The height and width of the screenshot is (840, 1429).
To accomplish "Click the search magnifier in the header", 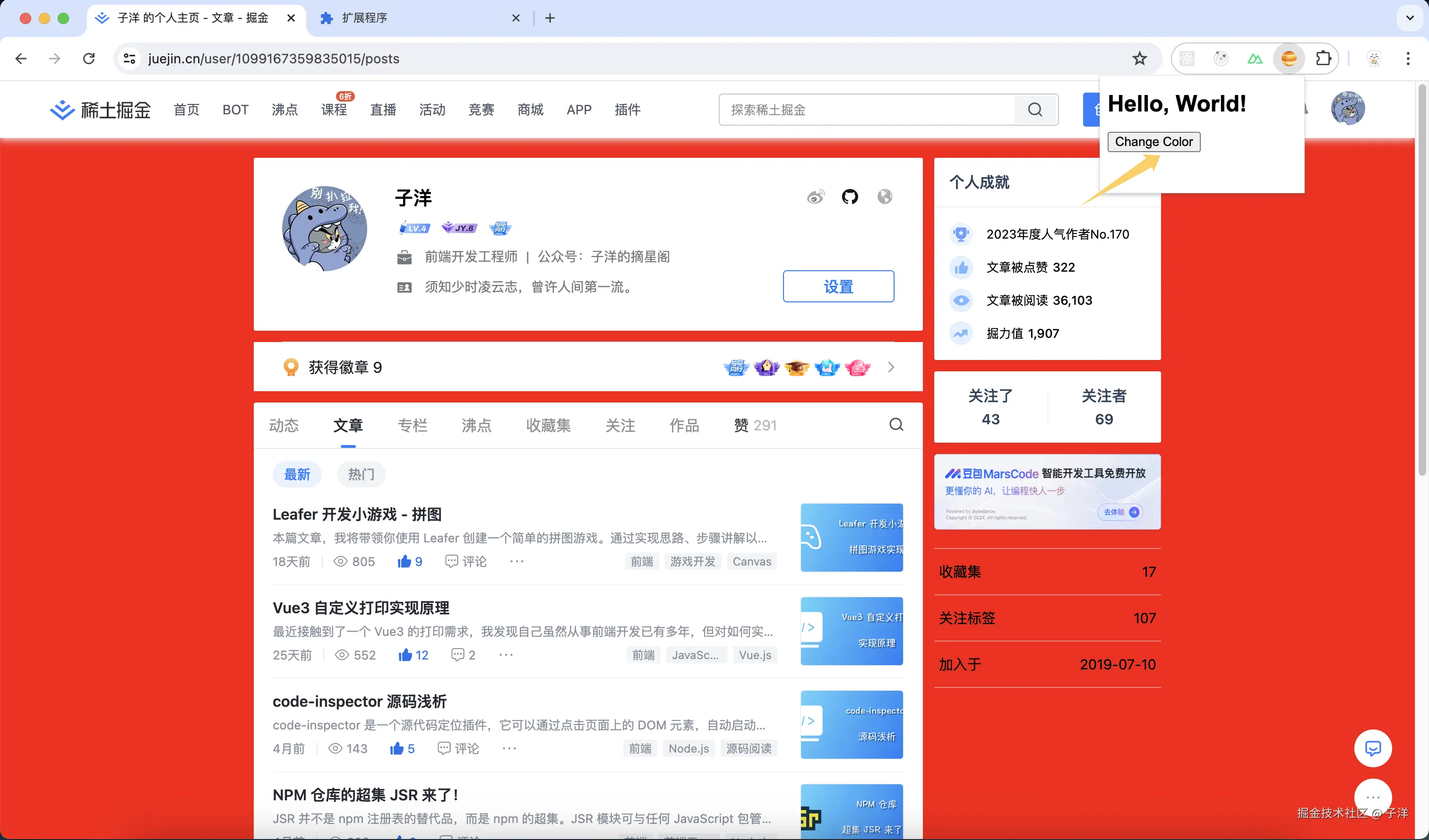I will (x=1035, y=110).
